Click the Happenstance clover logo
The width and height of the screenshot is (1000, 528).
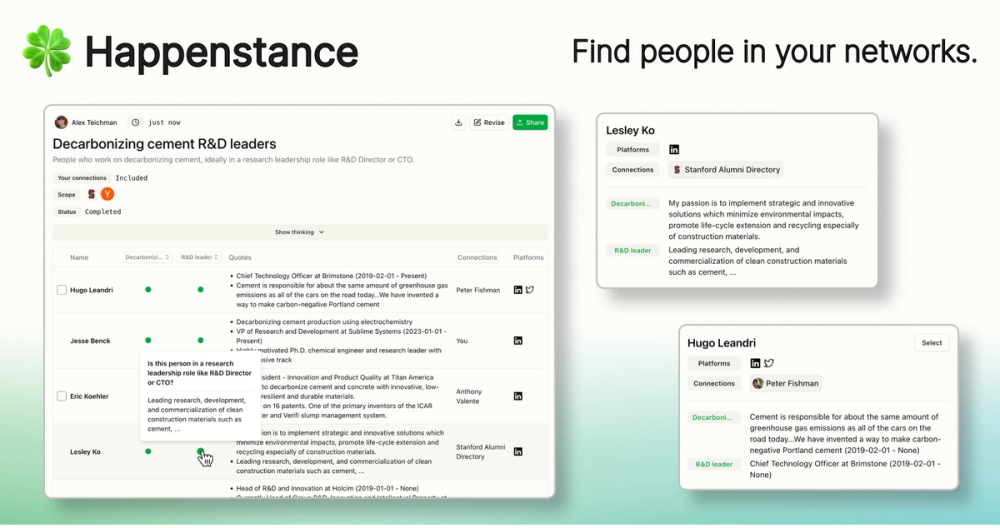click(x=47, y=52)
